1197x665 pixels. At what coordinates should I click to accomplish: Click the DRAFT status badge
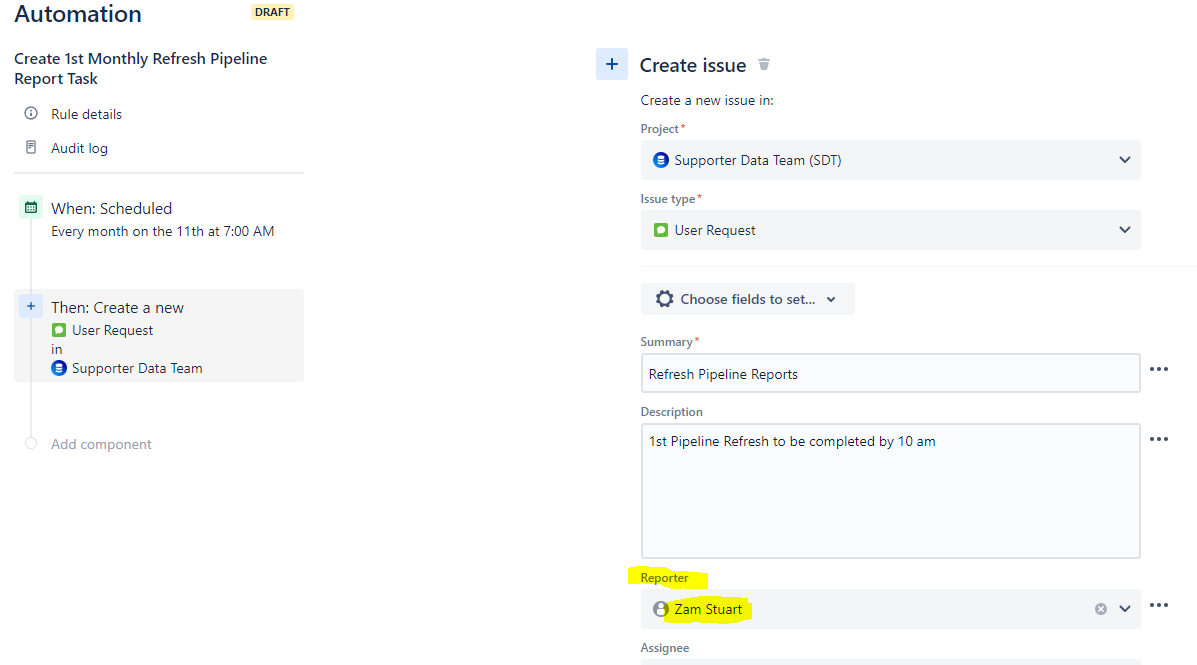click(x=273, y=12)
